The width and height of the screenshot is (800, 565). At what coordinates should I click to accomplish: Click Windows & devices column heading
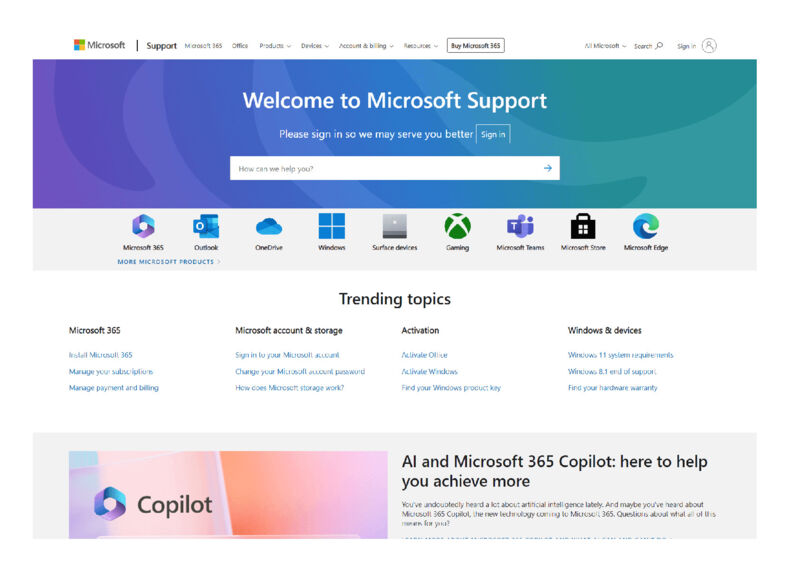605,330
